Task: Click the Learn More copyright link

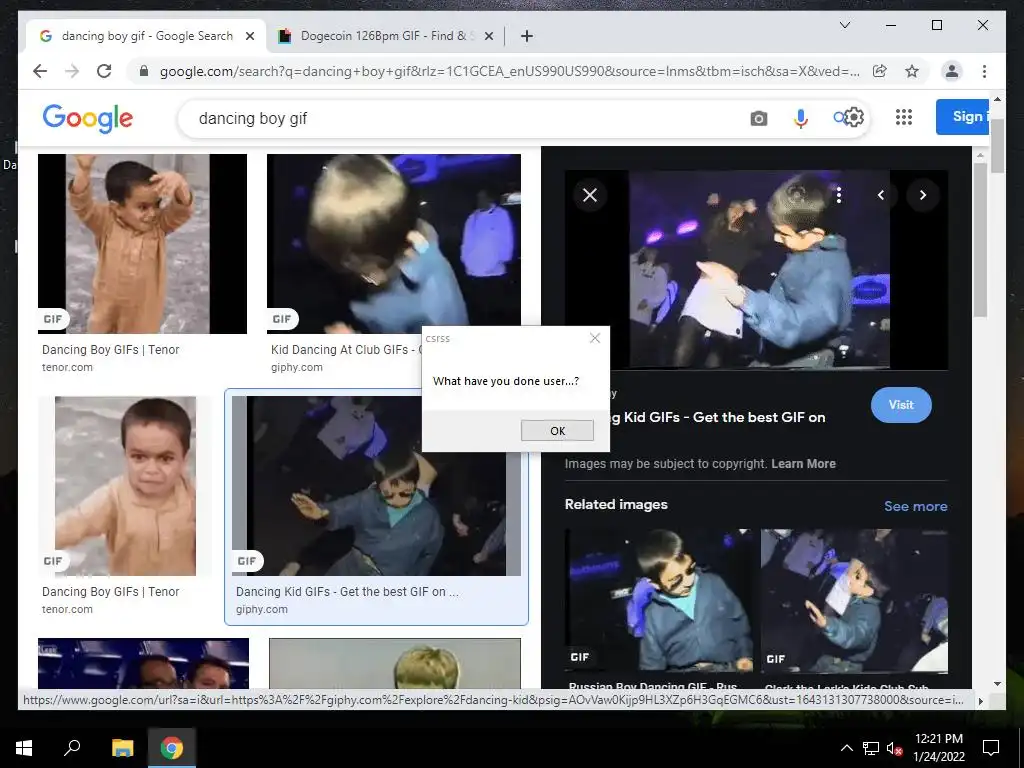Action: coord(803,464)
